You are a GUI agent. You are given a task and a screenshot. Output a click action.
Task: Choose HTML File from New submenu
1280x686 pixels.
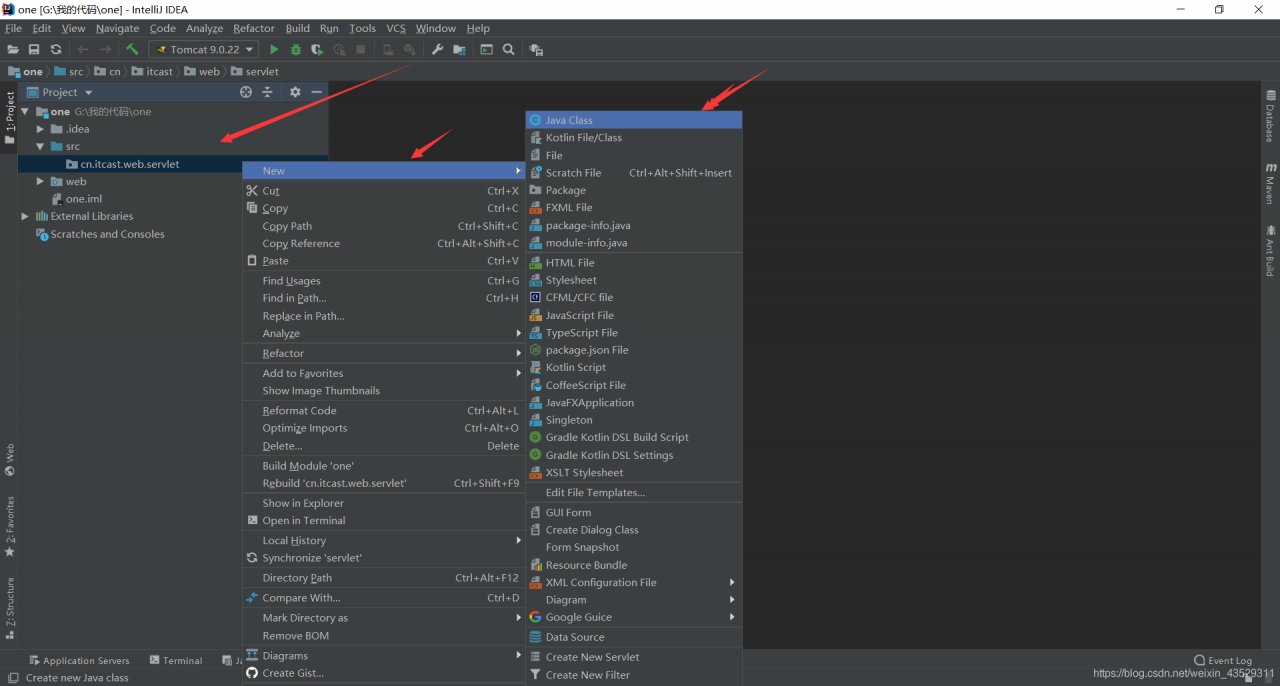pyautogui.click(x=634, y=263)
